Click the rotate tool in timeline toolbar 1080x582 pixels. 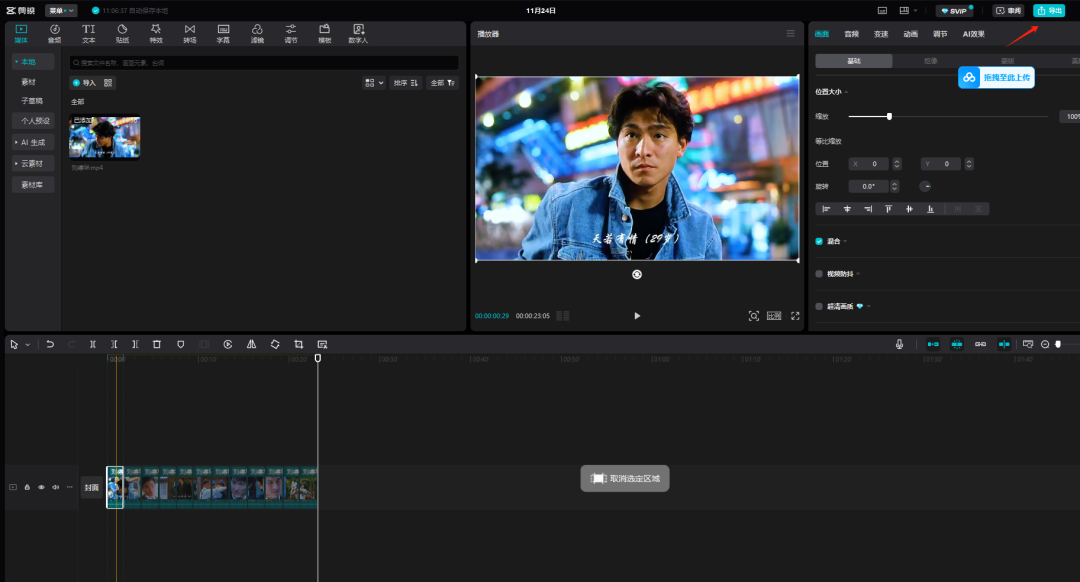tap(275, 344)
